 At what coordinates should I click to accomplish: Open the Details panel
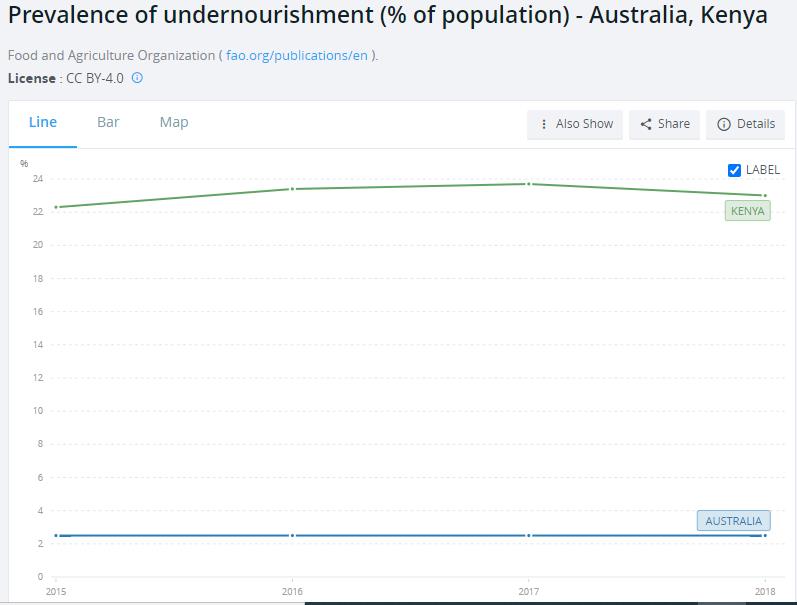coord(746,124)
